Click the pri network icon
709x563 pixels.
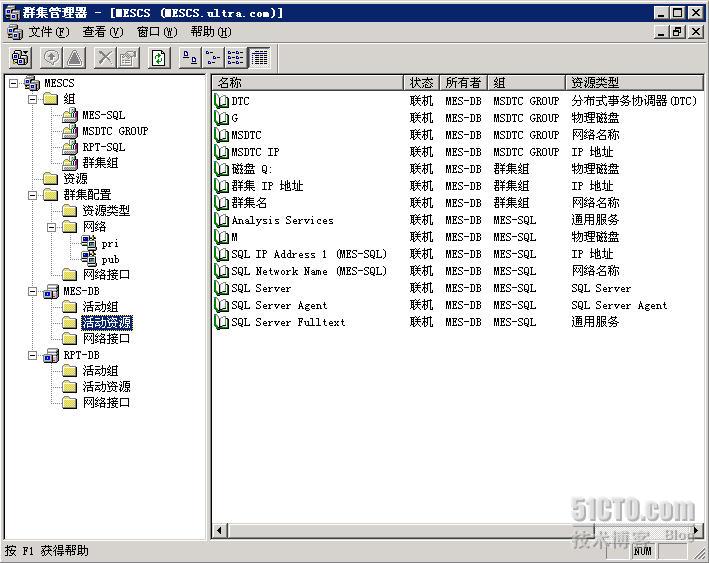coord(89,243)
